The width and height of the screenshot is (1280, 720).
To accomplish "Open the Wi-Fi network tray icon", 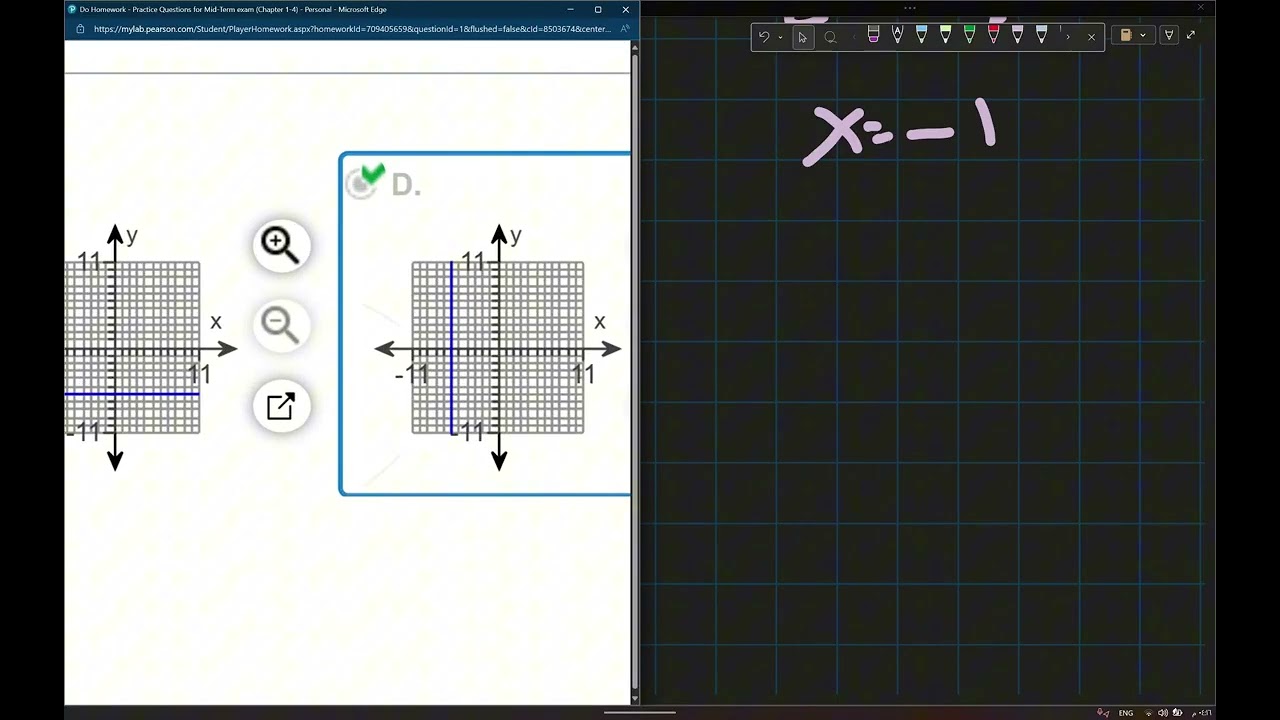I will (1148, 713).
